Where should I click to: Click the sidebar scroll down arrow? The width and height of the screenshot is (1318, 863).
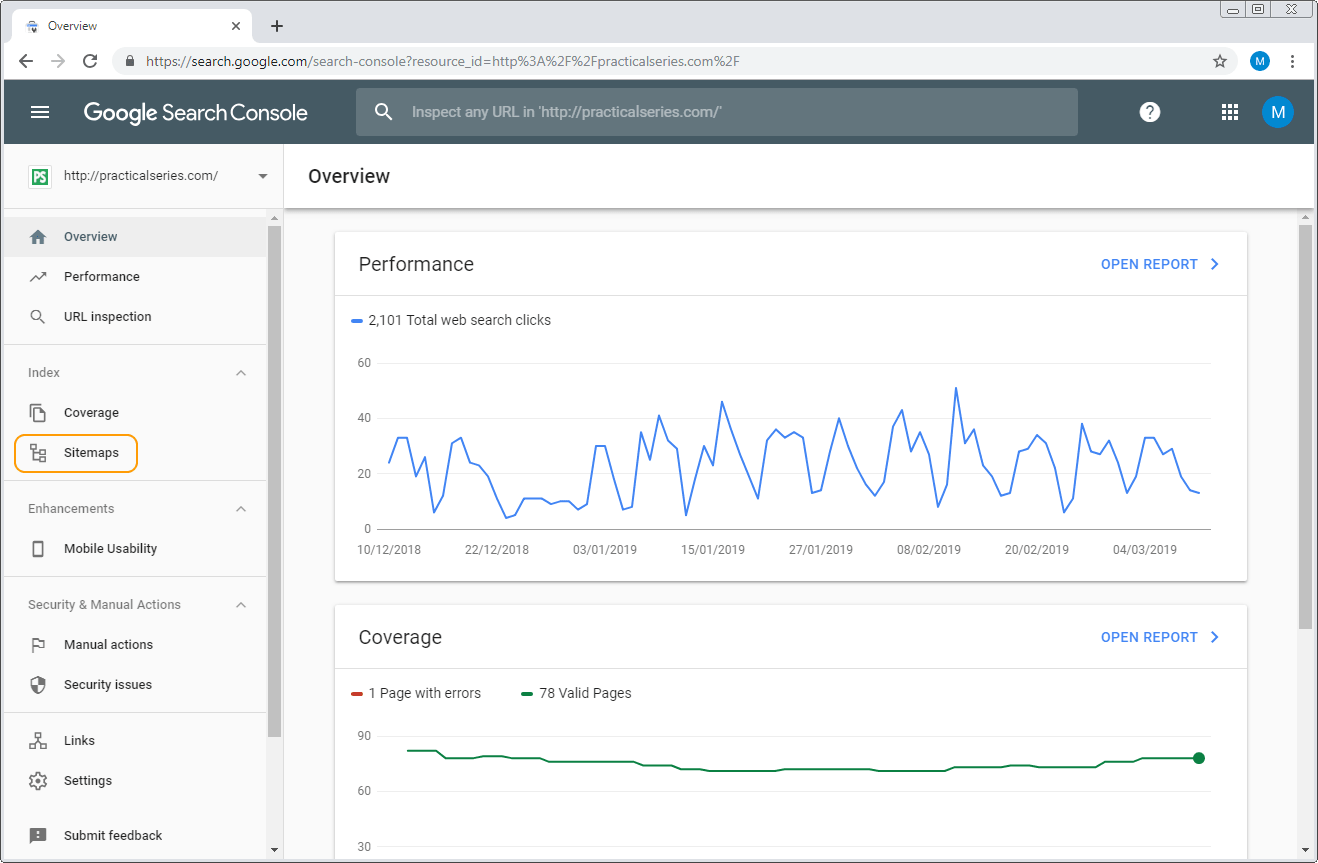click(x=275, y=849)
